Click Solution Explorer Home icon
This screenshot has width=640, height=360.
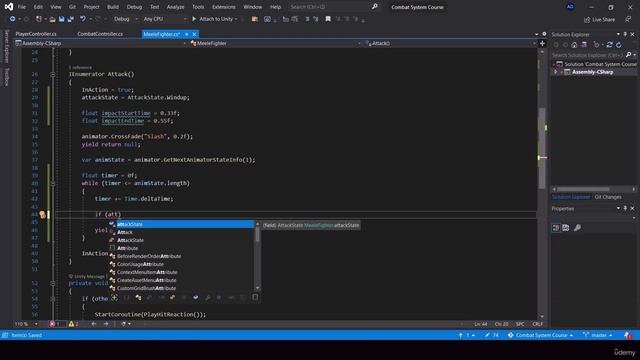pos(574,45)
